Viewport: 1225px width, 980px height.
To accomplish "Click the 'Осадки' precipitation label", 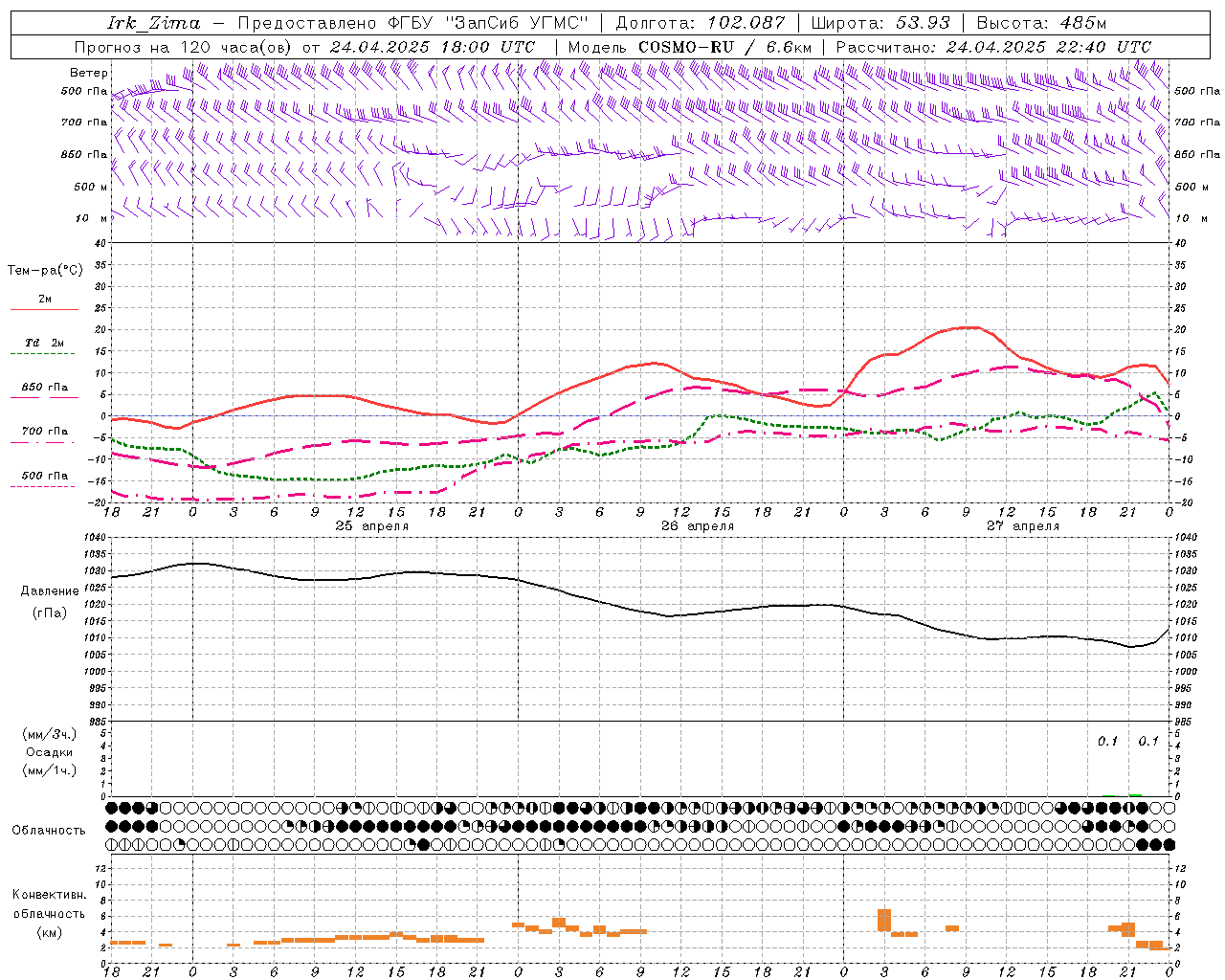I will point(50,752).
